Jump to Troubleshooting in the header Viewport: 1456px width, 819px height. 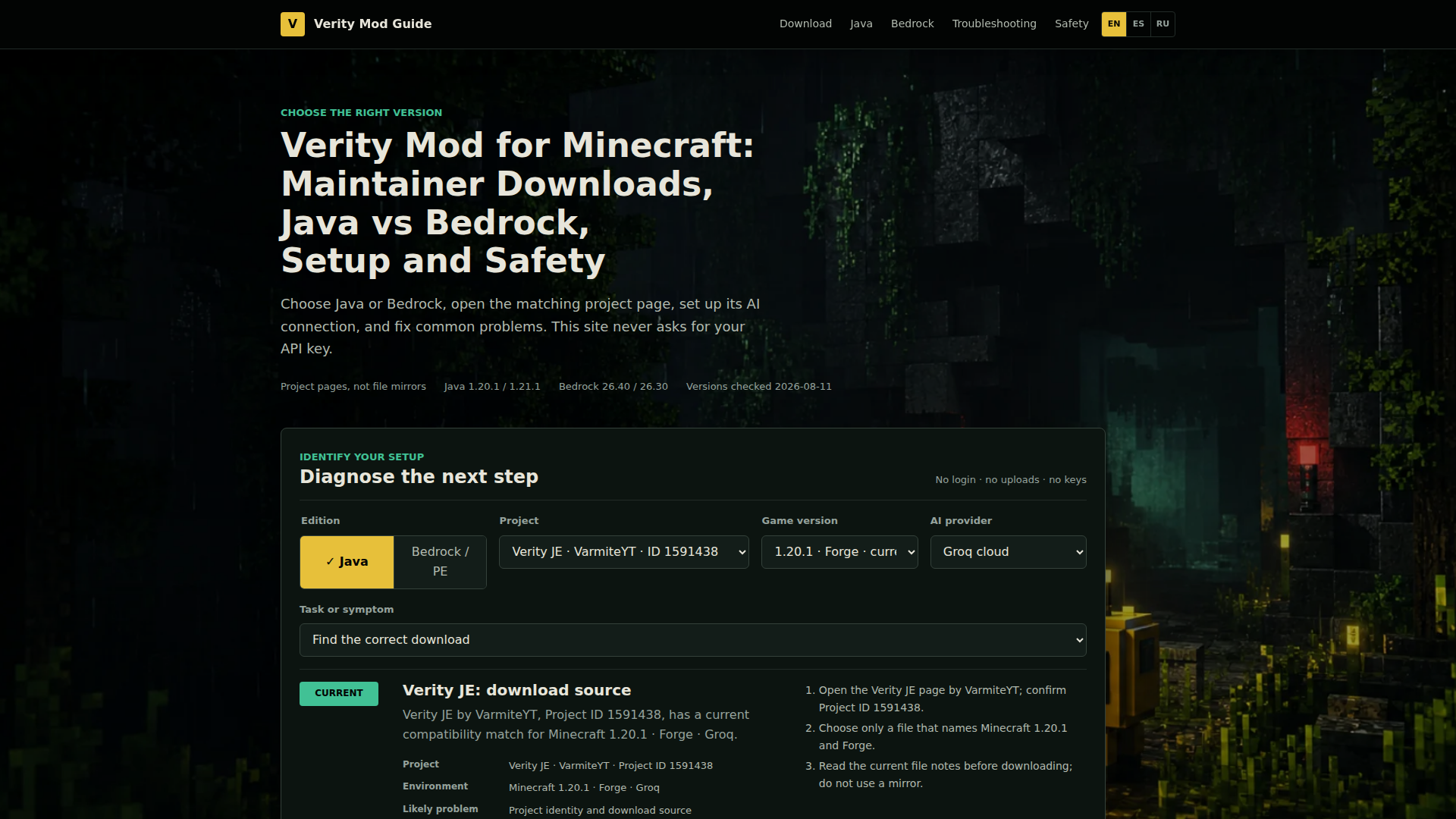point(994,24)
